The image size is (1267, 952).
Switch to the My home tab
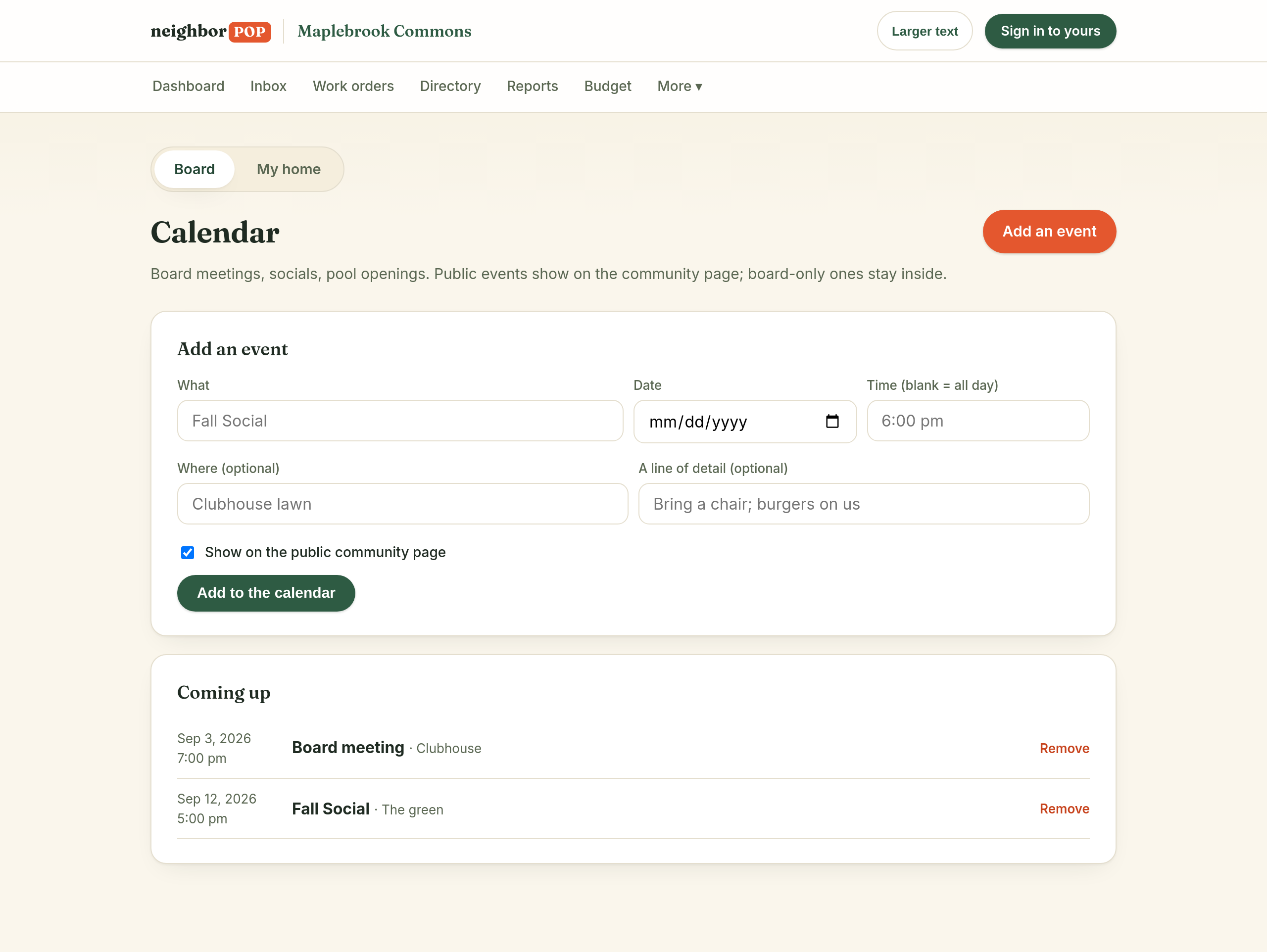(289, 169)
